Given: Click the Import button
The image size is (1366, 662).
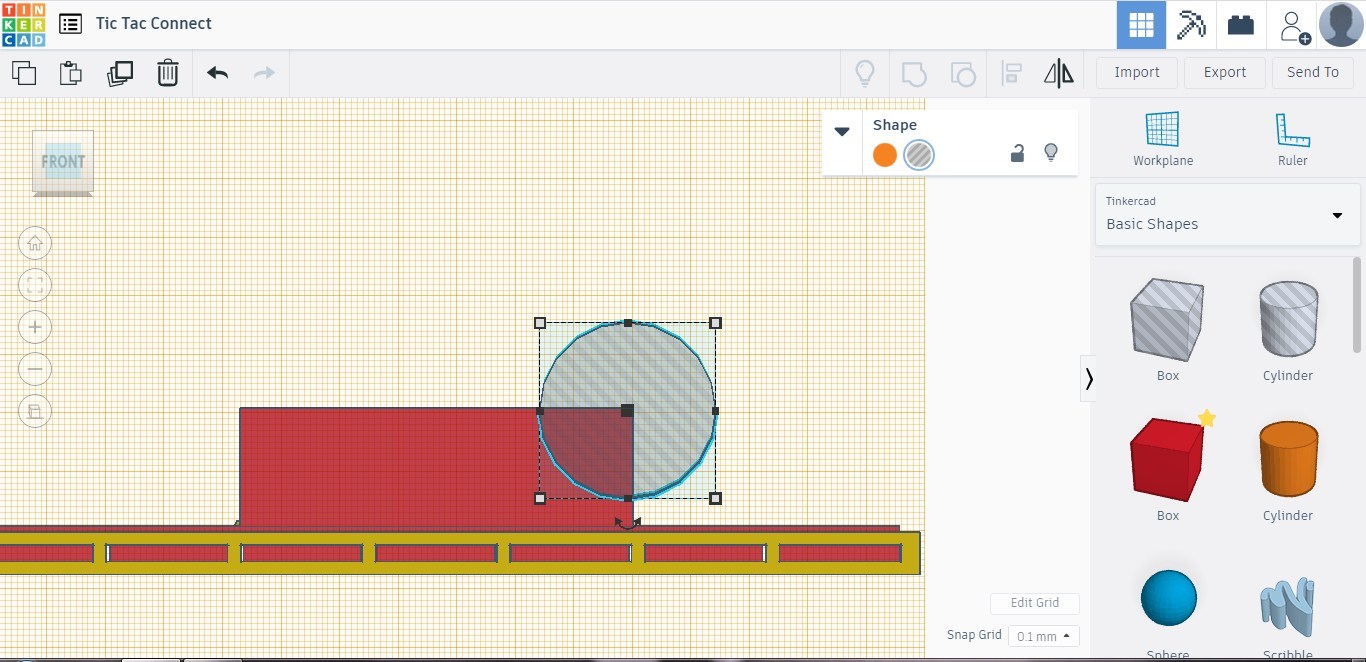Looking at the screenshot, I should click(1137, 72).
